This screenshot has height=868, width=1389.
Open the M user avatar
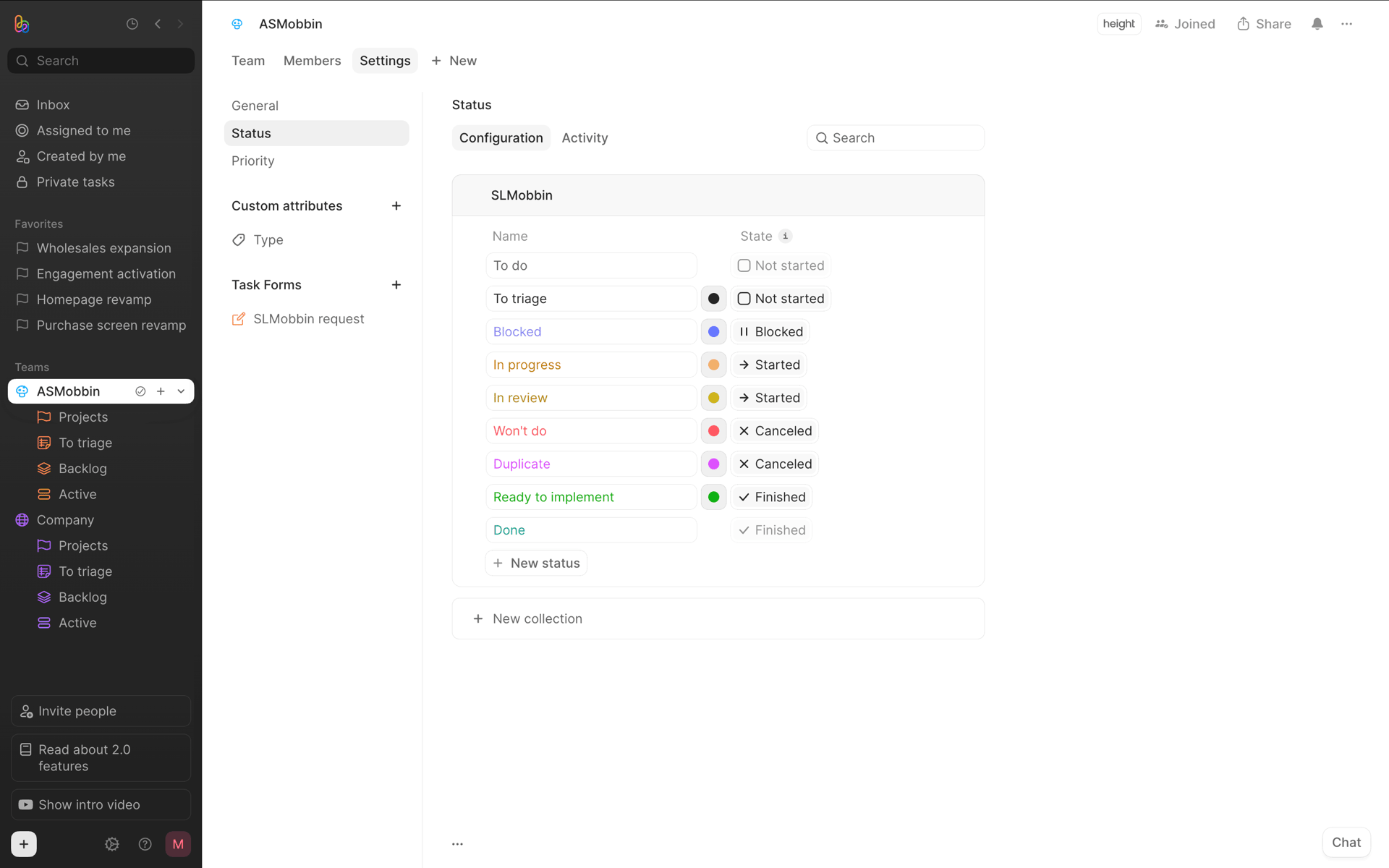click(178, 844)
